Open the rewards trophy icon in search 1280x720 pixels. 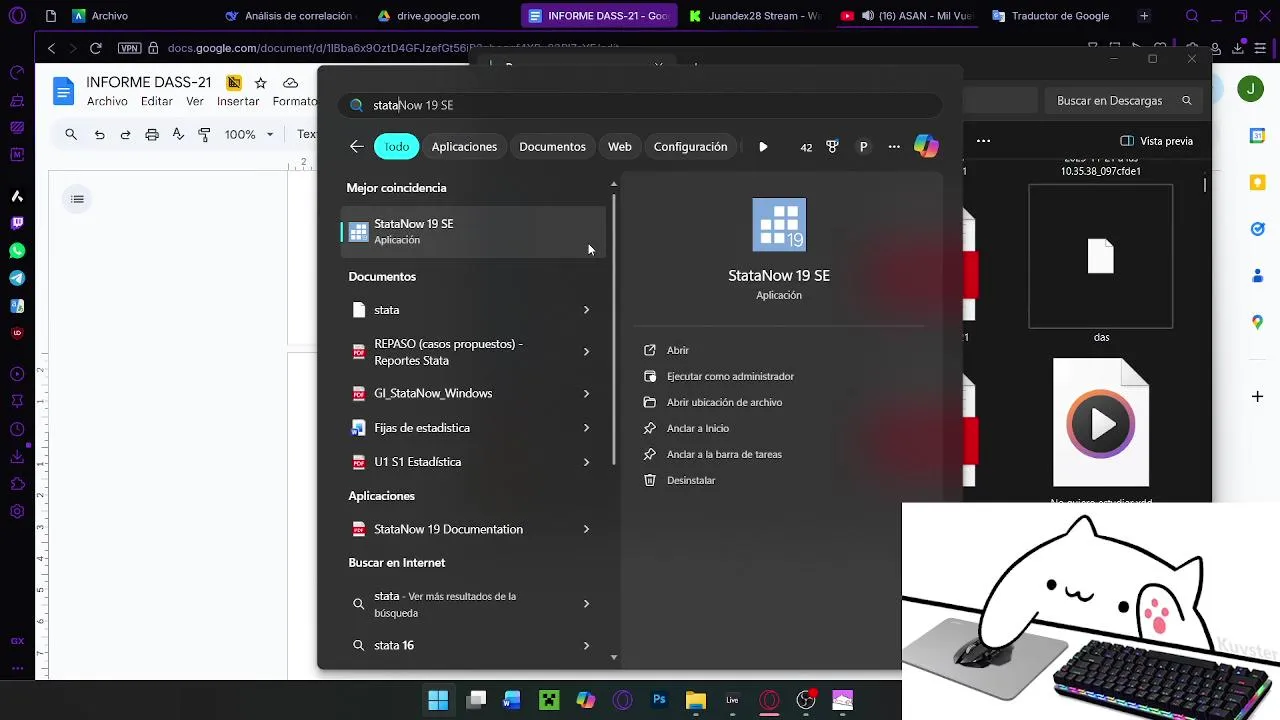[832, 147]
